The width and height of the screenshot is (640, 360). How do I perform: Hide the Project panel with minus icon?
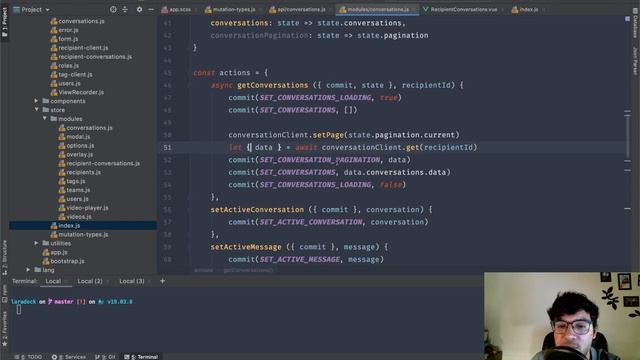(x=151, y=9)
